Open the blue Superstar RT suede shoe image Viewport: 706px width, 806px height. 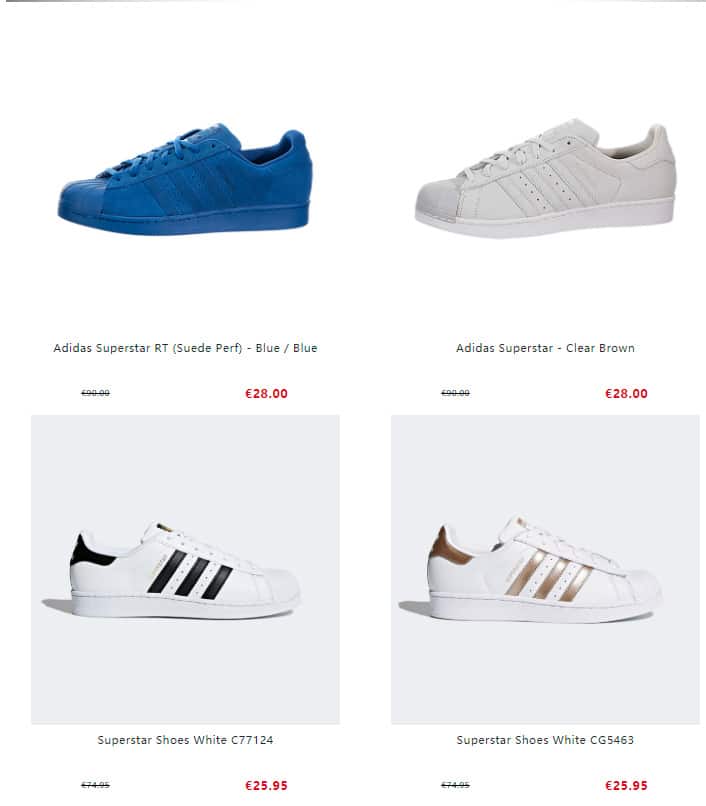coord(185,177)
